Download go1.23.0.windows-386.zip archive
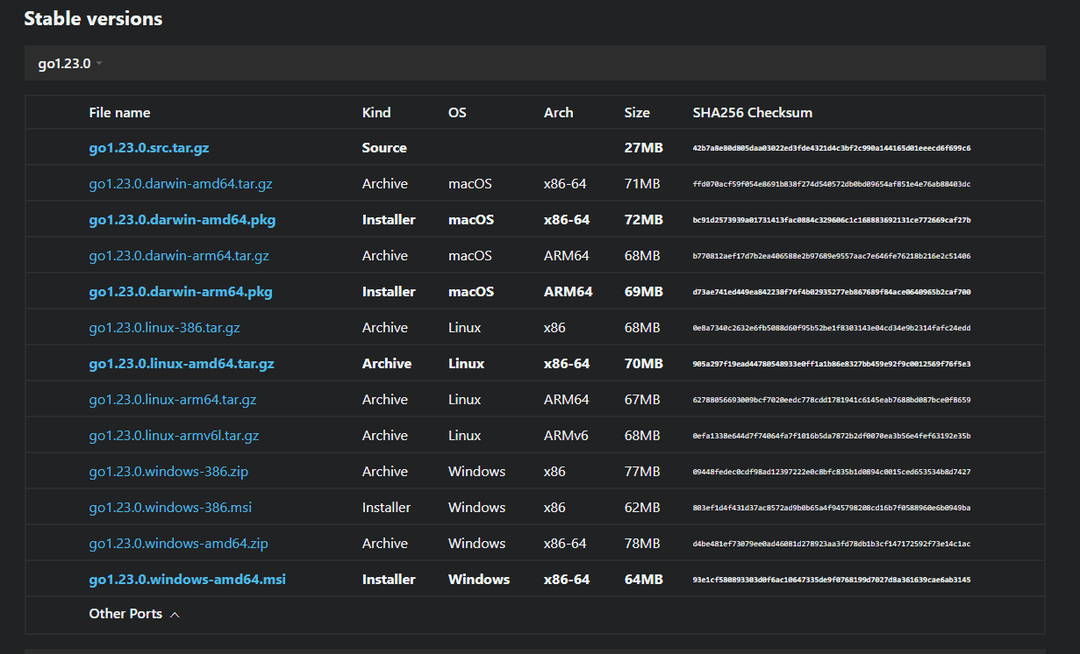Viewport: 1080px width, 654px height. tap(167, 472)
